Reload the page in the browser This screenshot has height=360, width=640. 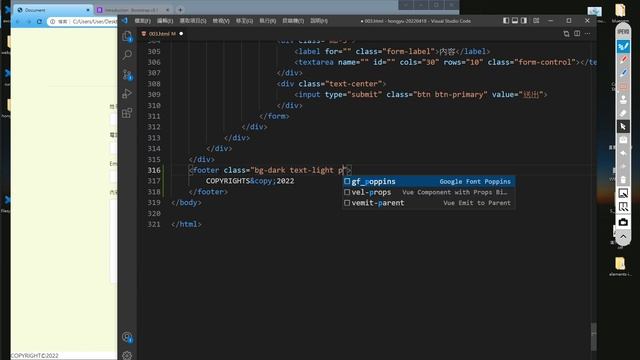pos(39,22)
